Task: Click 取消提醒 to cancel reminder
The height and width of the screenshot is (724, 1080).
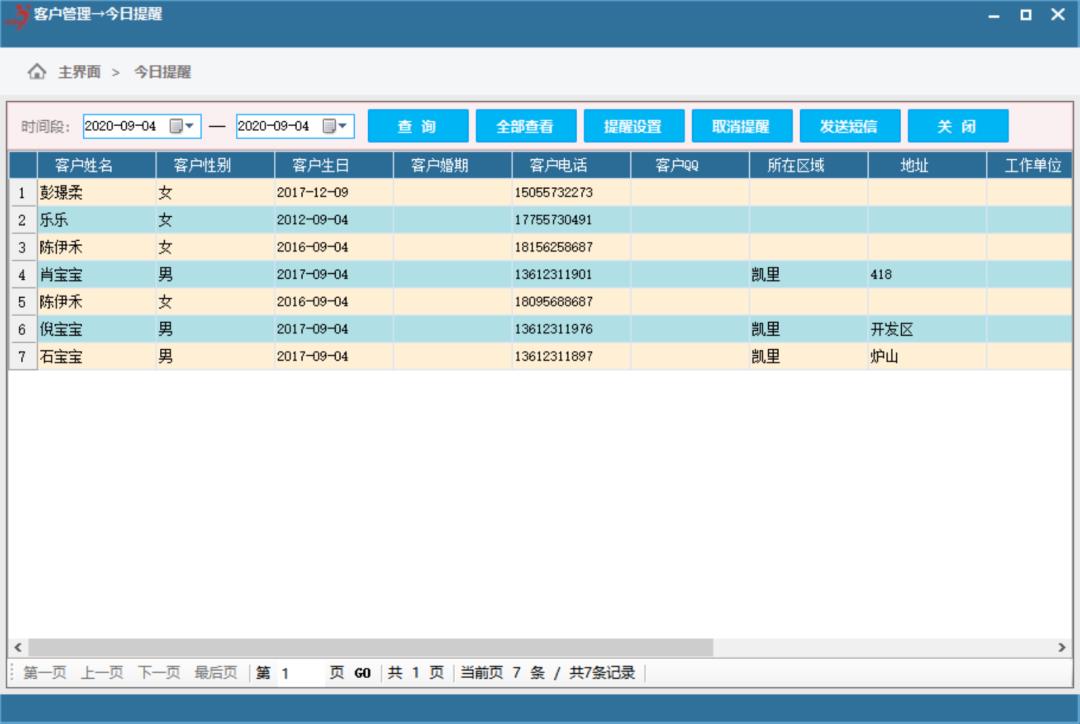Action: point(741,127)
